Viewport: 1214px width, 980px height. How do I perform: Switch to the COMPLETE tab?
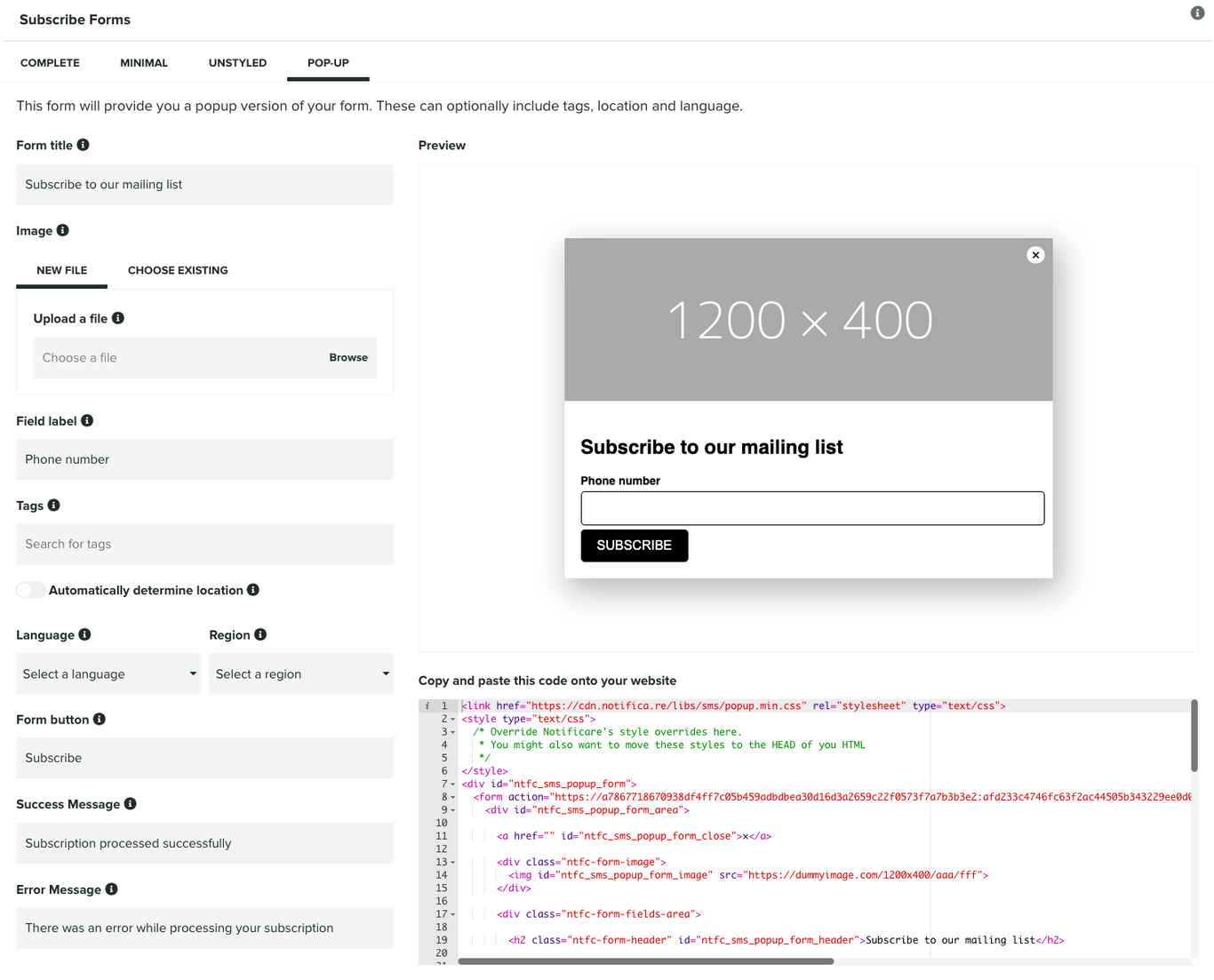50,62
